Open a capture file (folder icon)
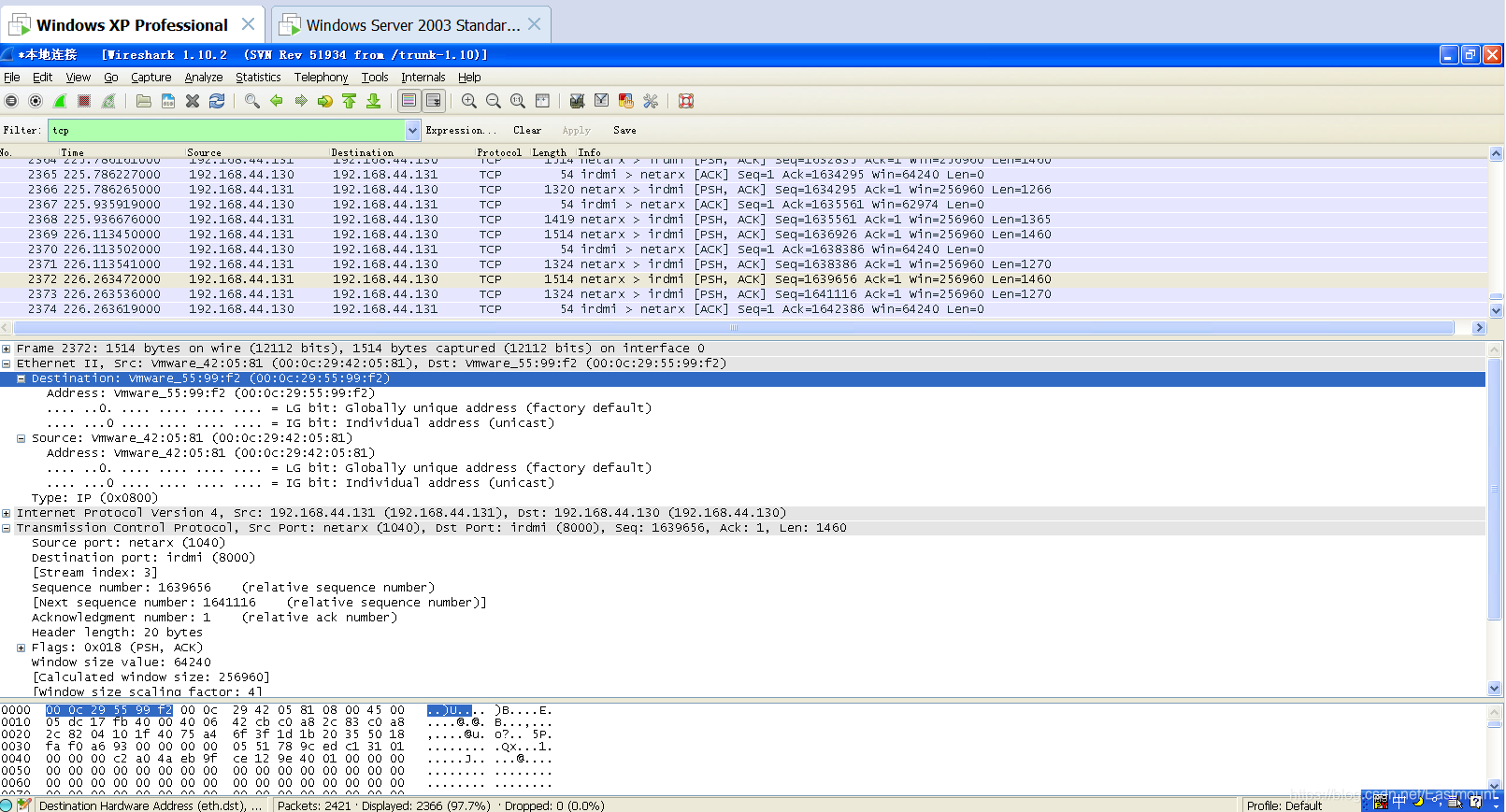1506x812 pixels. (143, 101)
